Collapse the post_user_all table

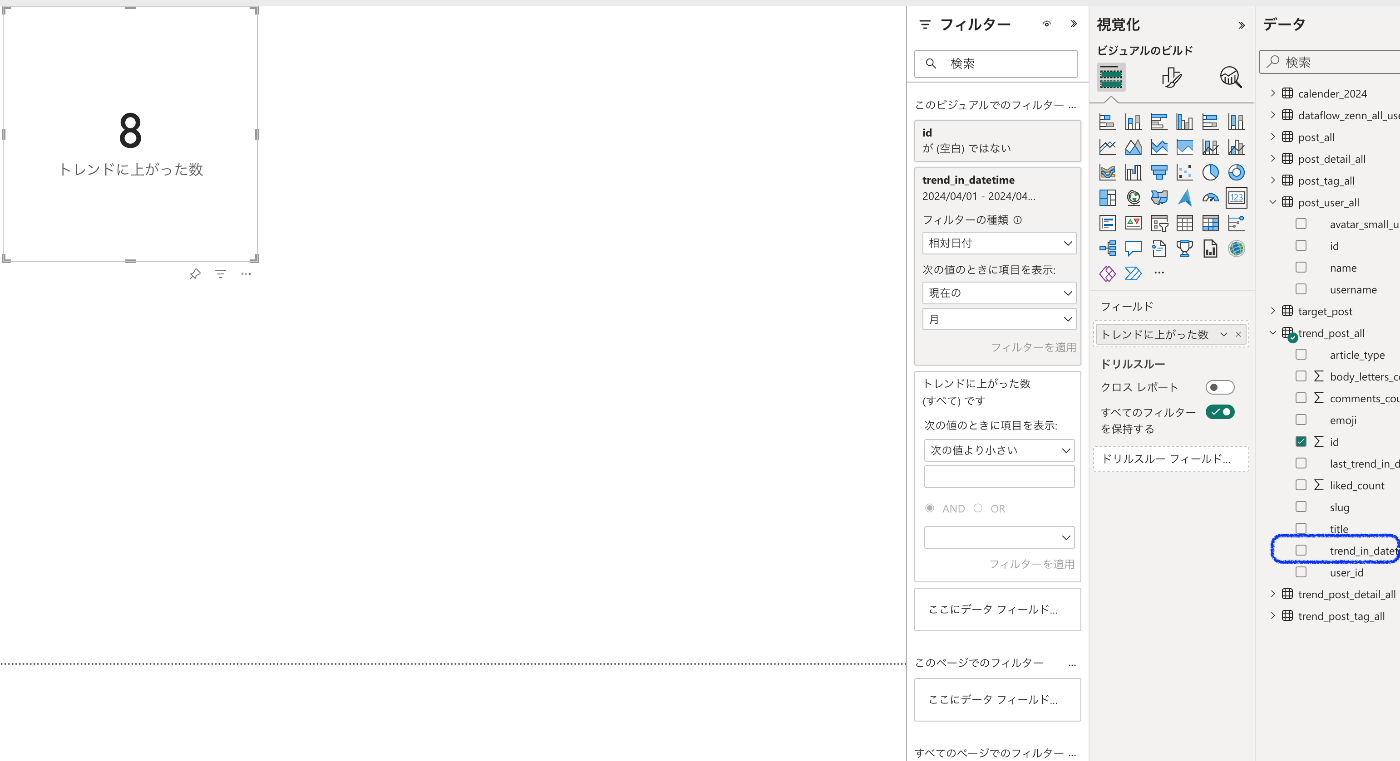click(x=1272, y=202)
